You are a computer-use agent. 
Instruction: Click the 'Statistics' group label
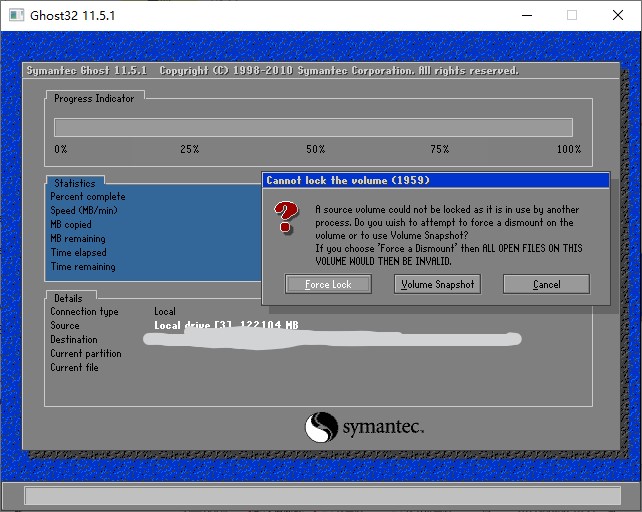(x=75, y=183)
